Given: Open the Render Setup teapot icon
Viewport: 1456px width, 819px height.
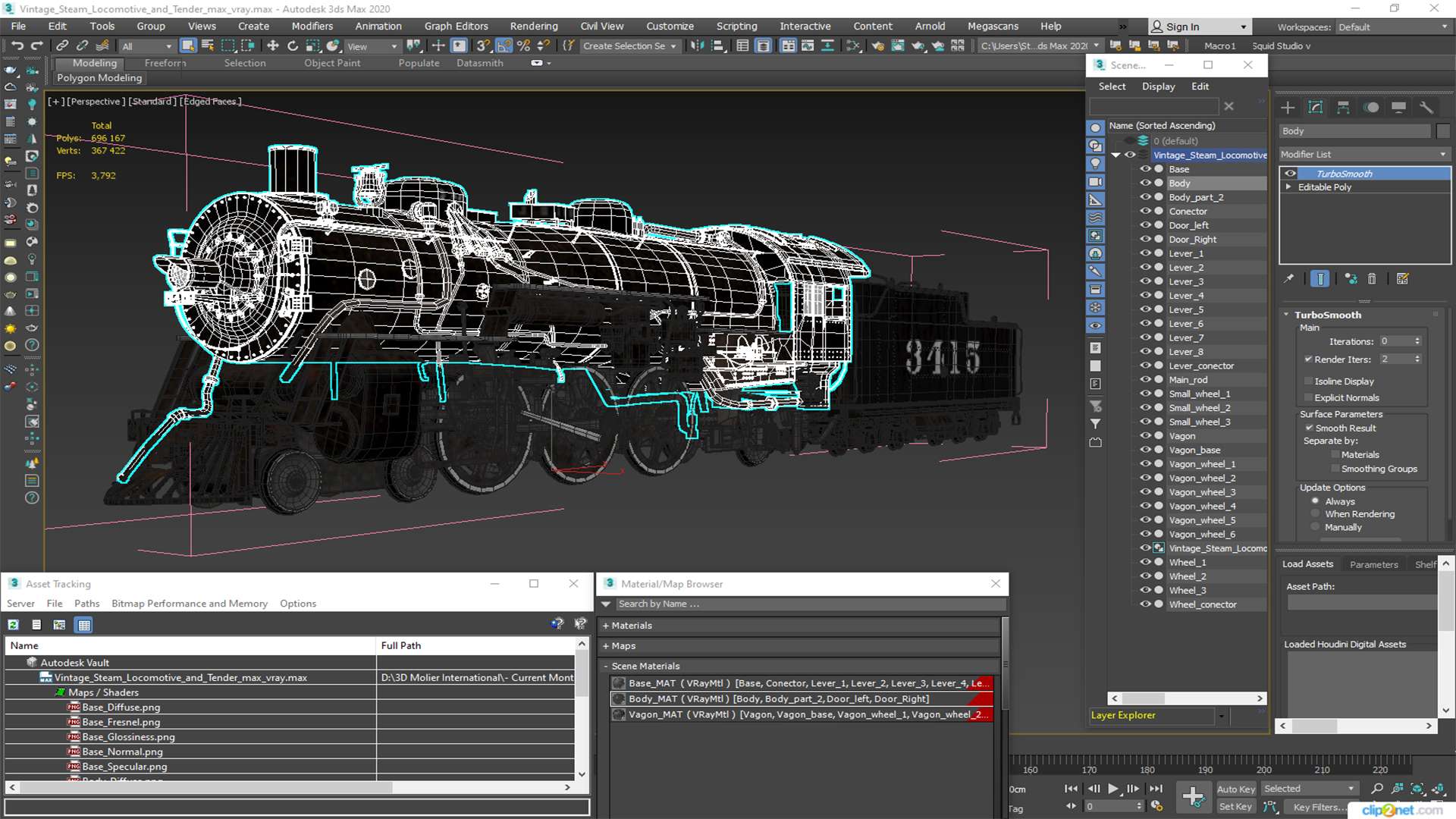Looking at the screenshot, I should pos(877,45).
